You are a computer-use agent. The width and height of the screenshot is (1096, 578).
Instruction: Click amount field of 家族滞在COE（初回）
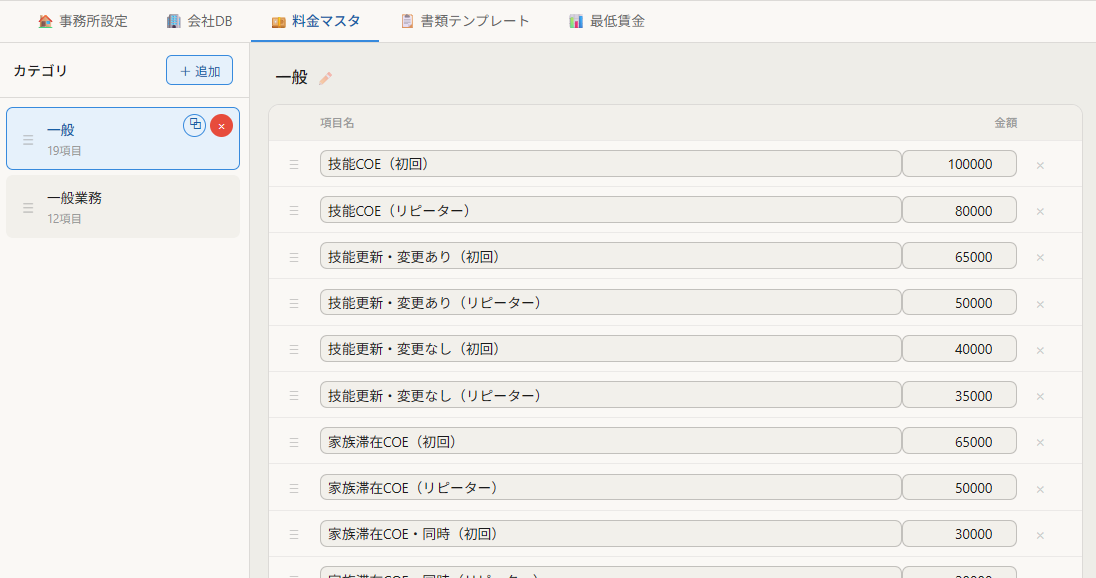tap(959, 441)
